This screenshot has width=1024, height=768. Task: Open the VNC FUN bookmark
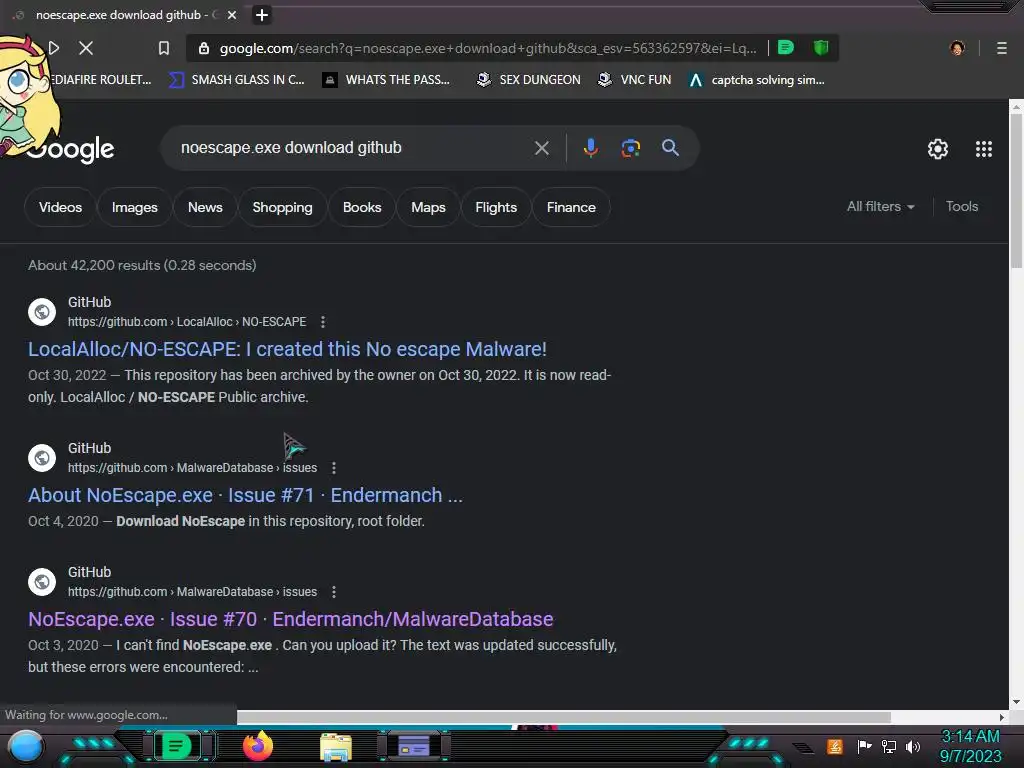[x=635, y=80]
